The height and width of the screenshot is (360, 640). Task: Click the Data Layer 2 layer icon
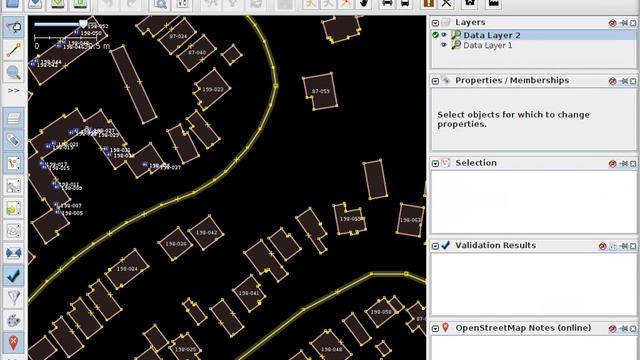[x=456, y=35]
